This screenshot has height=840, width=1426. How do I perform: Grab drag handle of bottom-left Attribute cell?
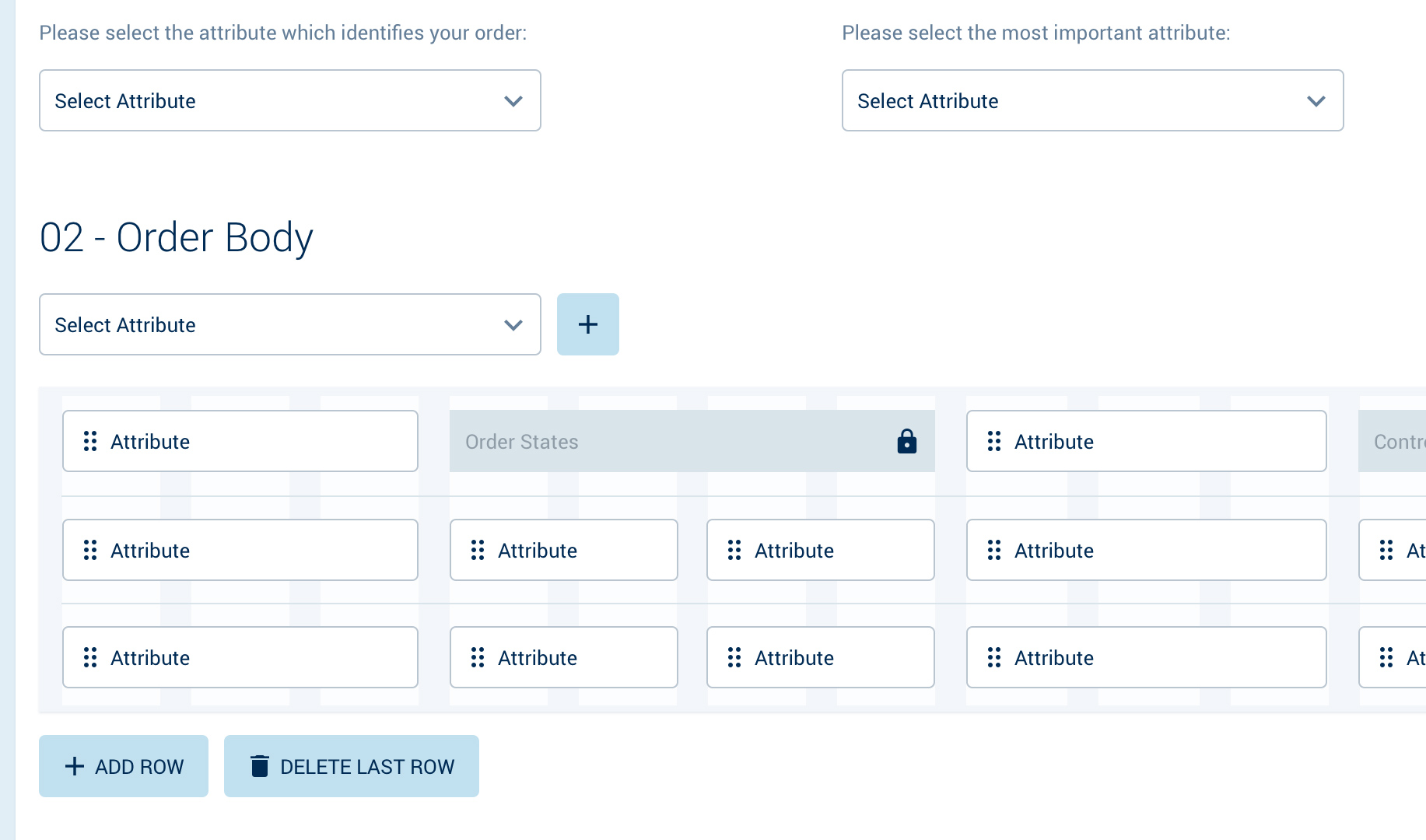(90, 657)
